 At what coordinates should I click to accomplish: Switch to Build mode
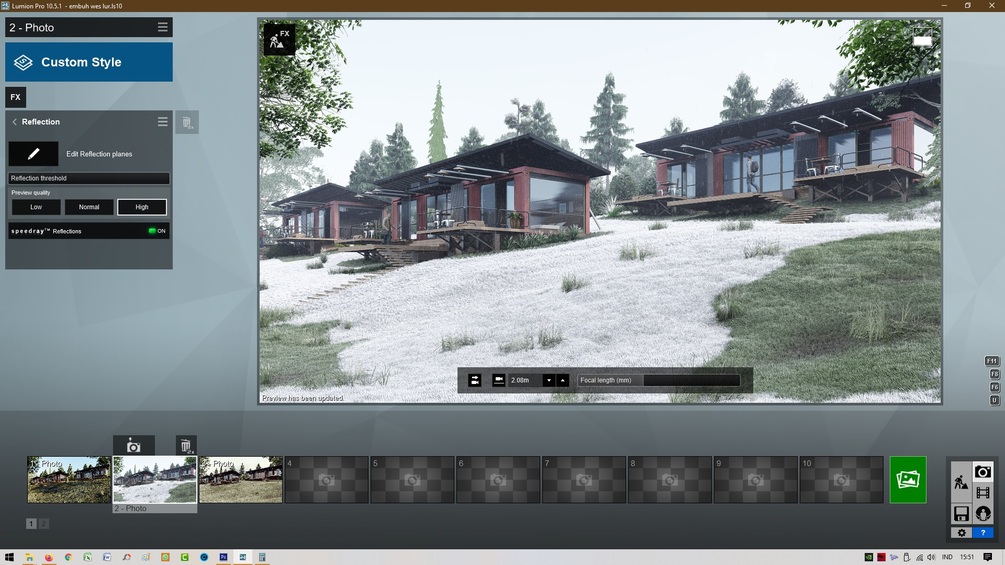pyautogui.click(x=961, y=482)
